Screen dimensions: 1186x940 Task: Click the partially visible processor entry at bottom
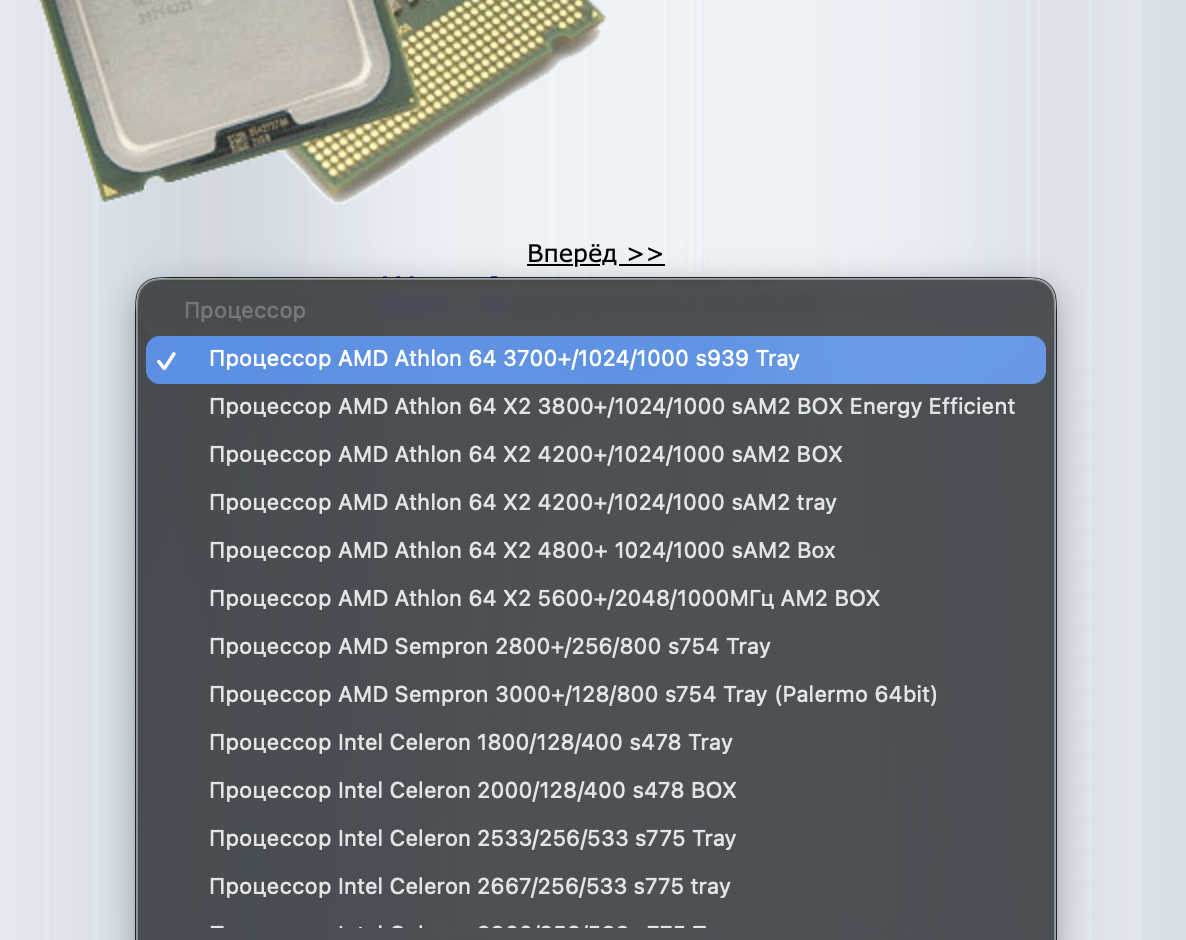(x=470, y=934)
